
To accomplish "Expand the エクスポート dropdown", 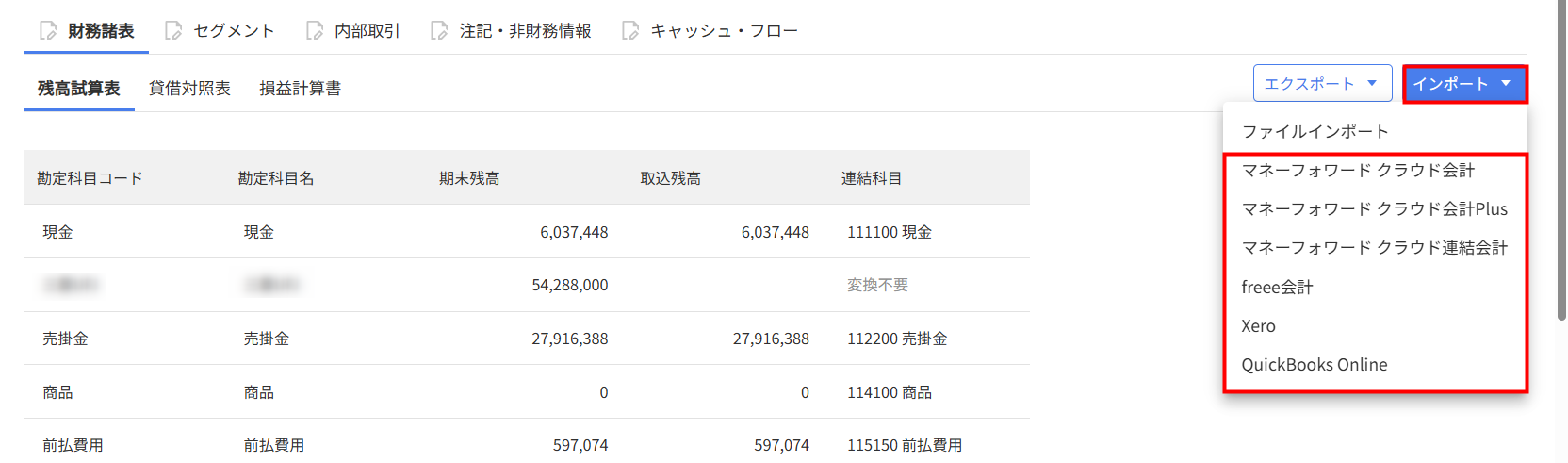I will [x=1322, y=84].
